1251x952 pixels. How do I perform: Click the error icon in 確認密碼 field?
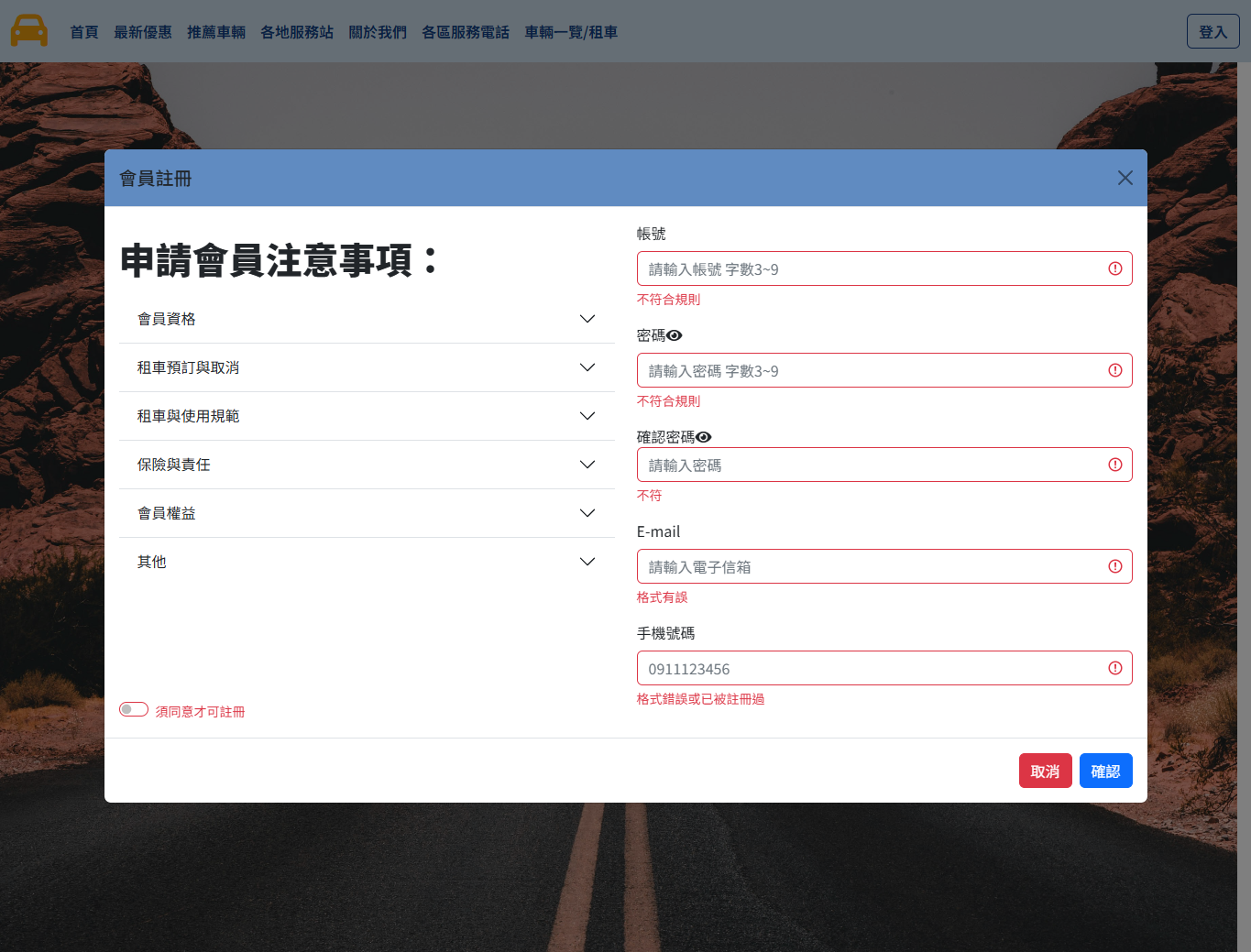(x=1115, y=465)
